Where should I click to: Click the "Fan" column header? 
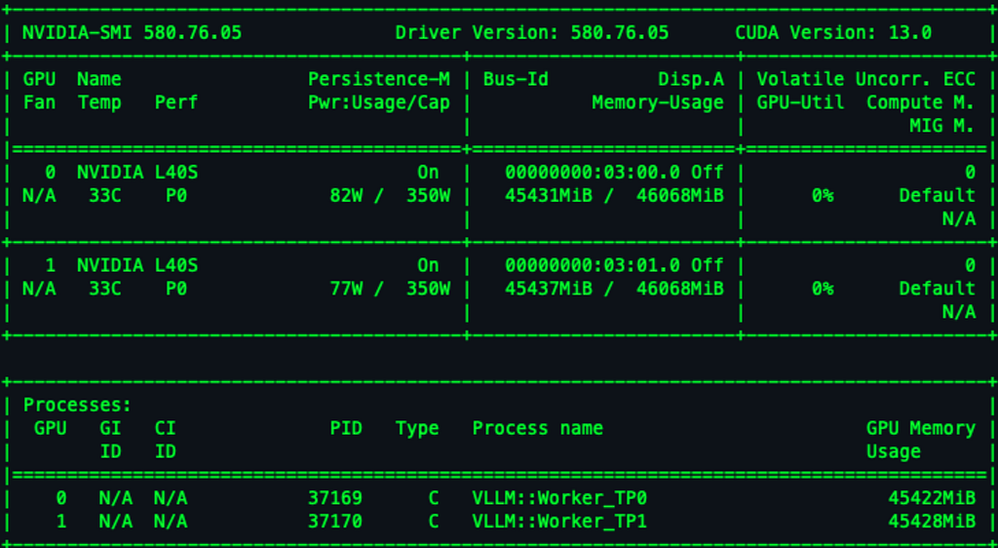pos(39,102)
